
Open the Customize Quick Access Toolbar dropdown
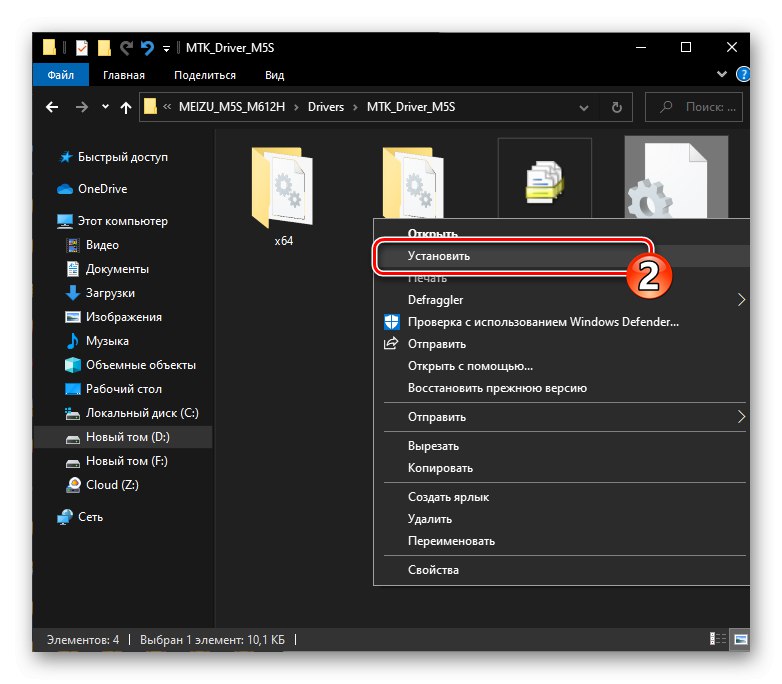pyautogui.click(x=167, y=48)
